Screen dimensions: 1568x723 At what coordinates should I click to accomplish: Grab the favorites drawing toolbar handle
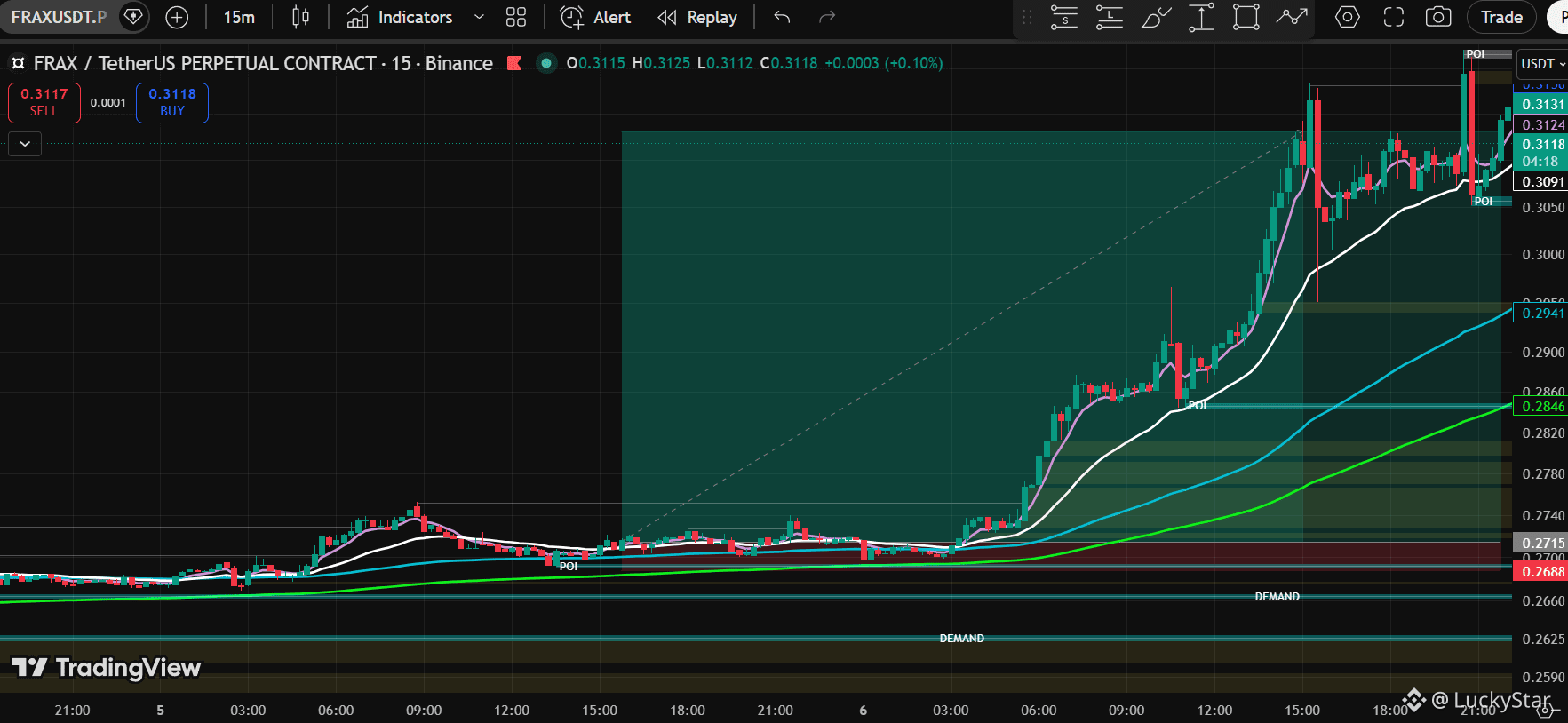tap(1027, 17)
